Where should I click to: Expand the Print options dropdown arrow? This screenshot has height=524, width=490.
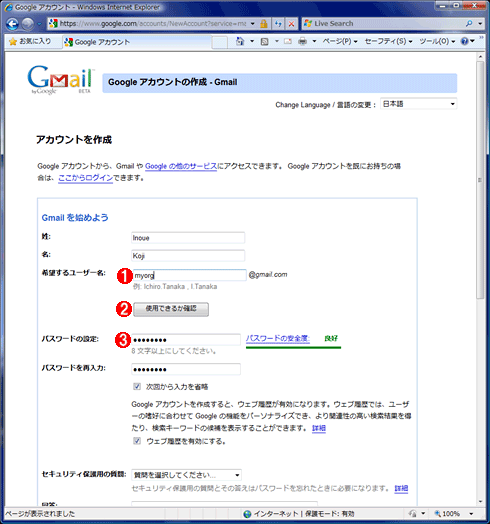tap(314, 41)
